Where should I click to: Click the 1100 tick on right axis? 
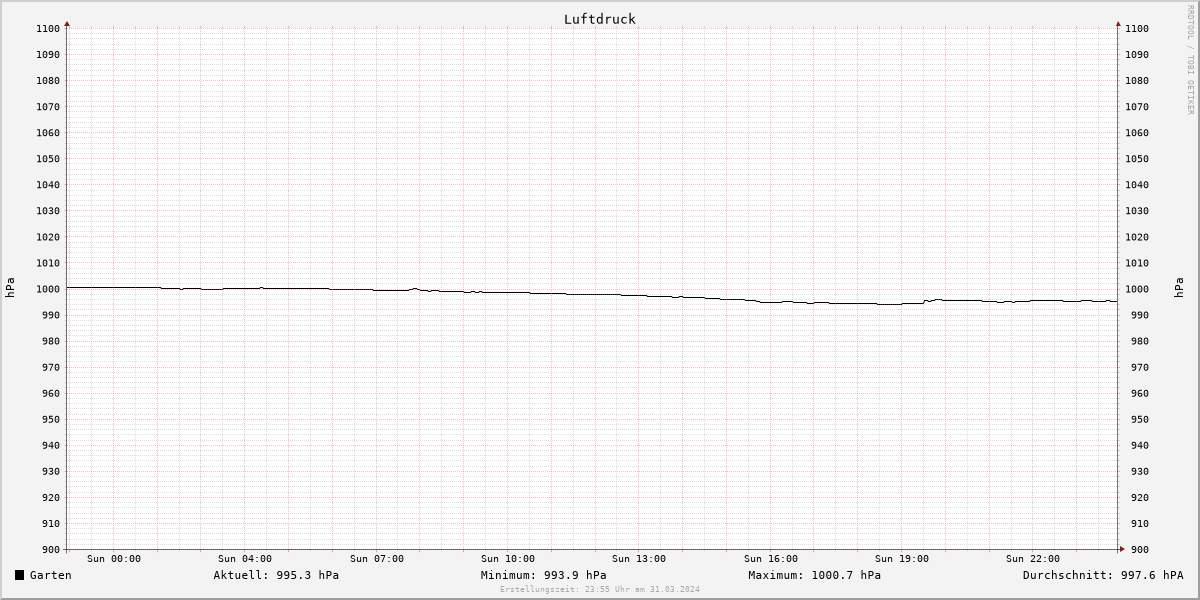click(x=1137, y=28)
